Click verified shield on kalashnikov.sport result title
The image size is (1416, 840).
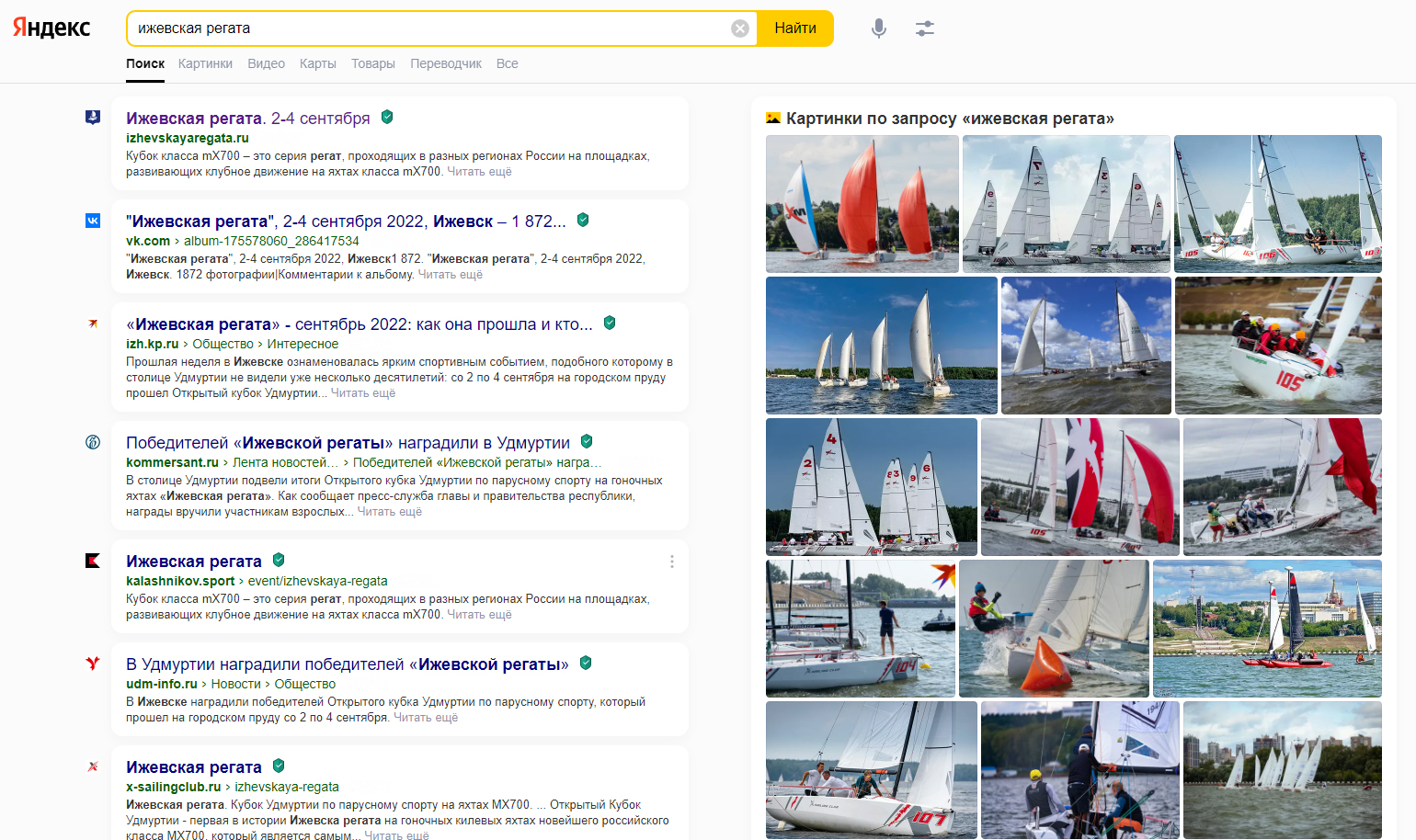pos(279,560)
